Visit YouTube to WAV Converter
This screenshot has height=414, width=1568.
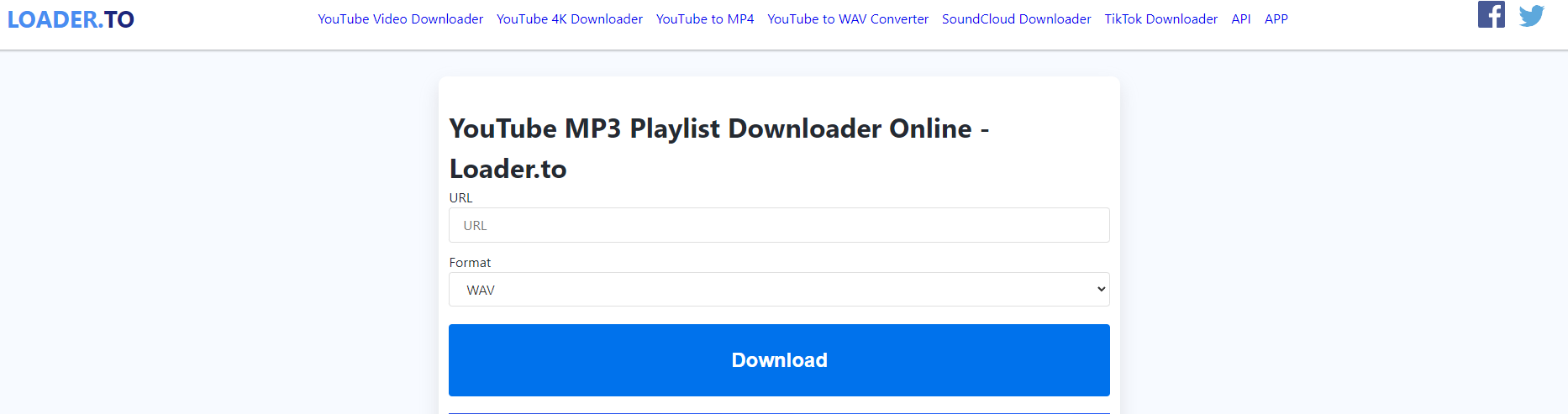click(x=848, y=18)
